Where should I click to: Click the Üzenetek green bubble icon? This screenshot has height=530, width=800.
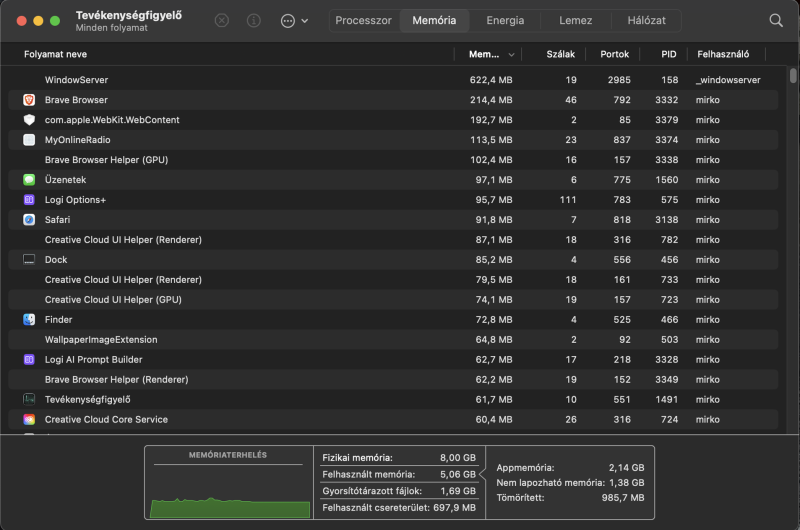[x=29, y=180]
